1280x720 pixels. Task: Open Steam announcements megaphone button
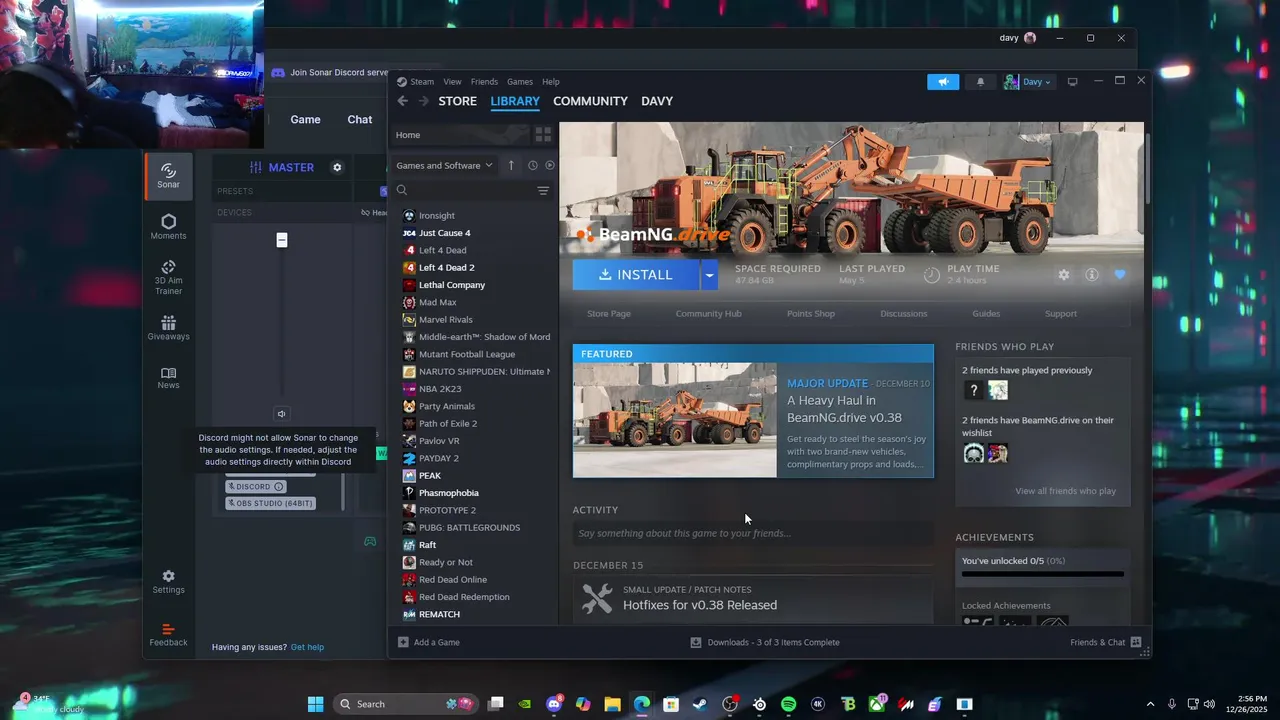(943, 82)
